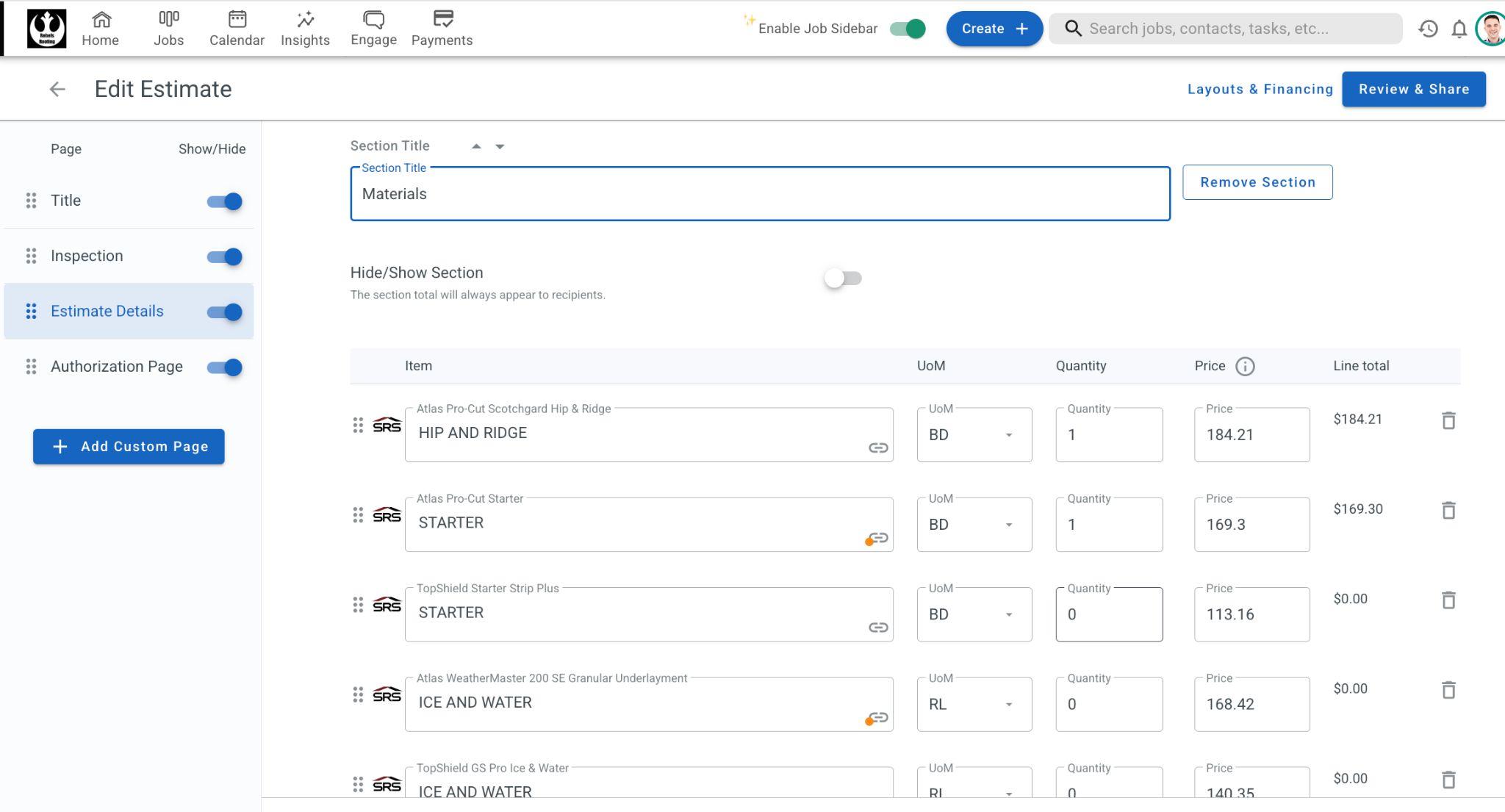Click the history clock icon
The width and height of the screenshot is (1505, 812).
pyautogui.click(x=1428, y=29)
